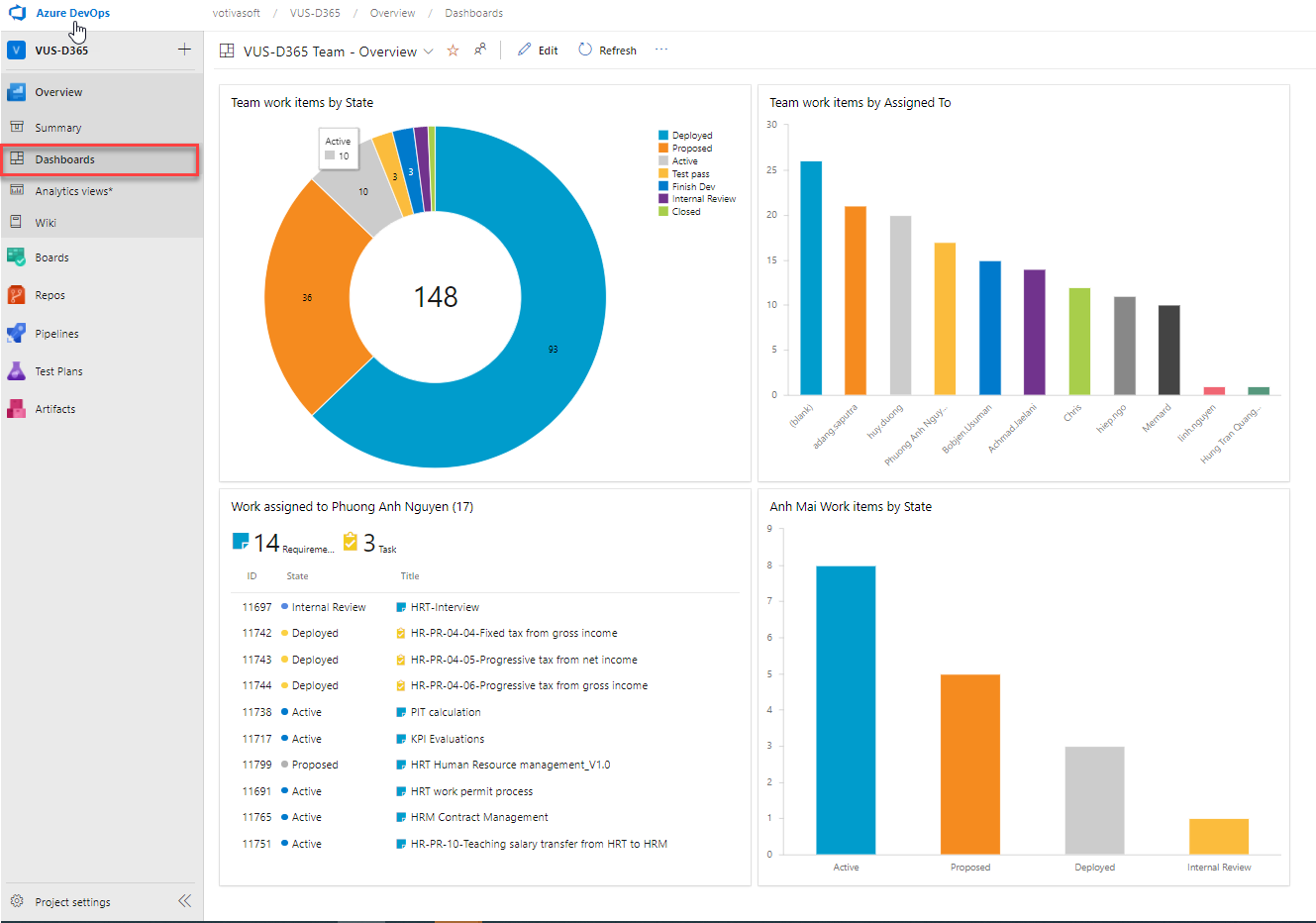
Task: Go to Pipelines in the sidebar
Action: (56, 334)
